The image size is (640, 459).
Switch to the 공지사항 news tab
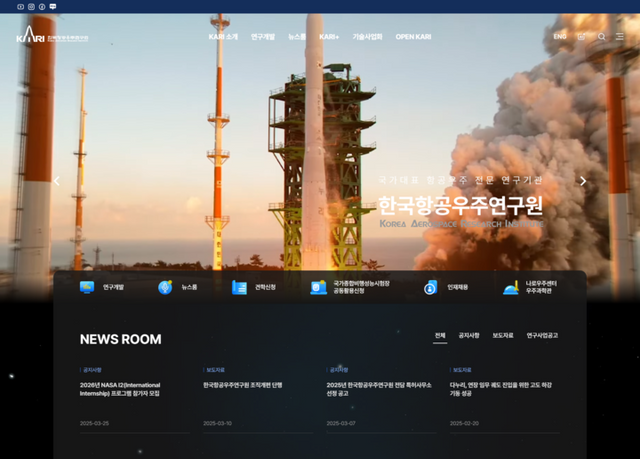pos(469,335)
